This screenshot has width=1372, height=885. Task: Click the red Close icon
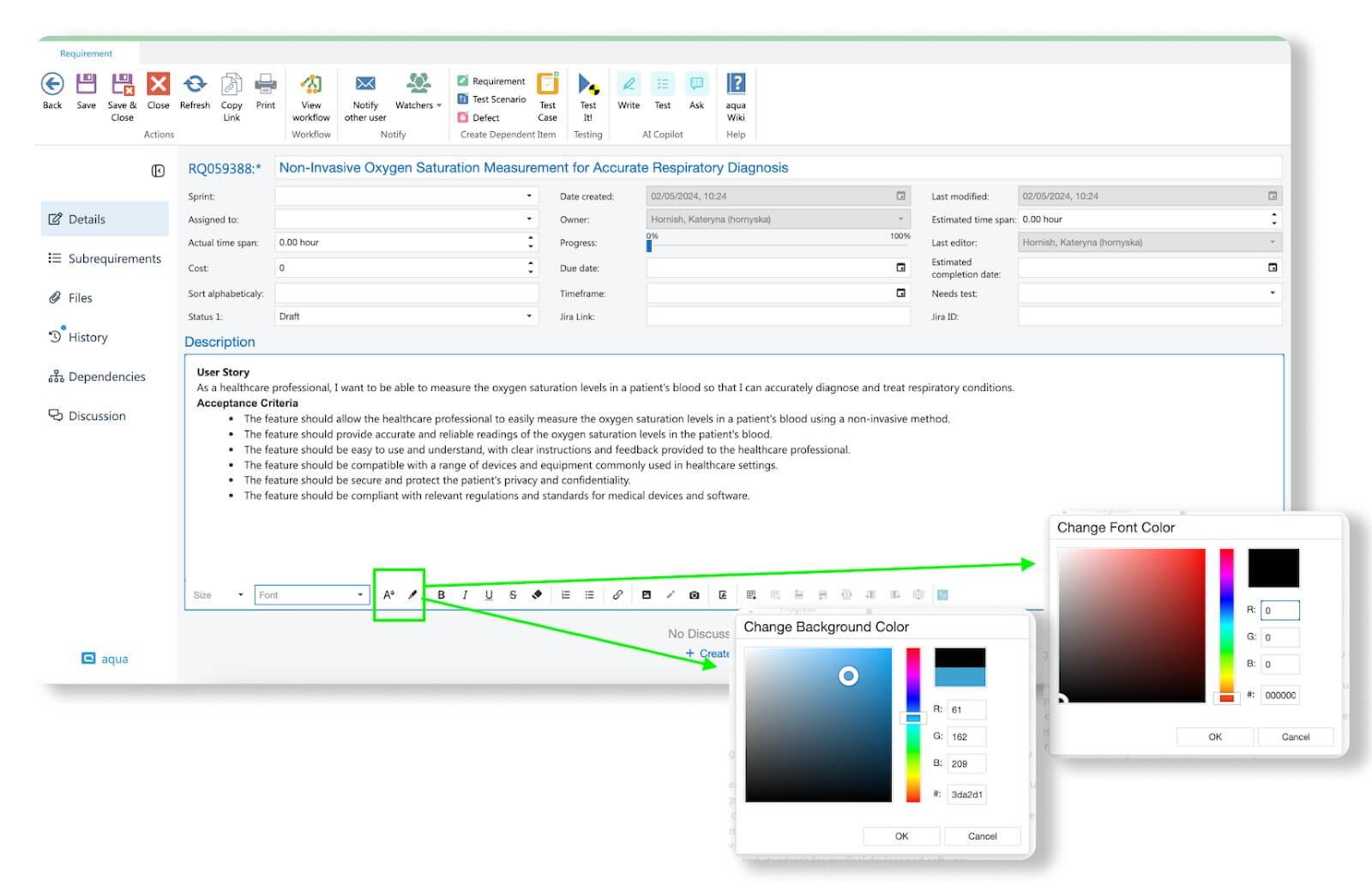click(x=159, y=84)
